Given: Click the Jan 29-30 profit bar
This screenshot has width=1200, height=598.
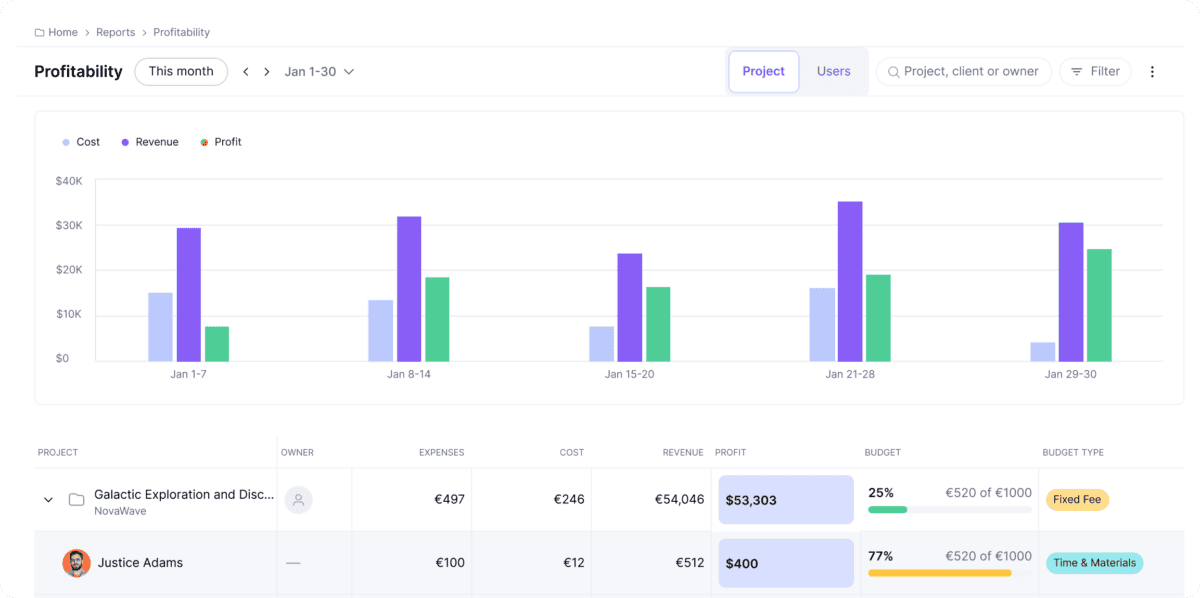Looking at the screenshot, I should coord(1099,305).
